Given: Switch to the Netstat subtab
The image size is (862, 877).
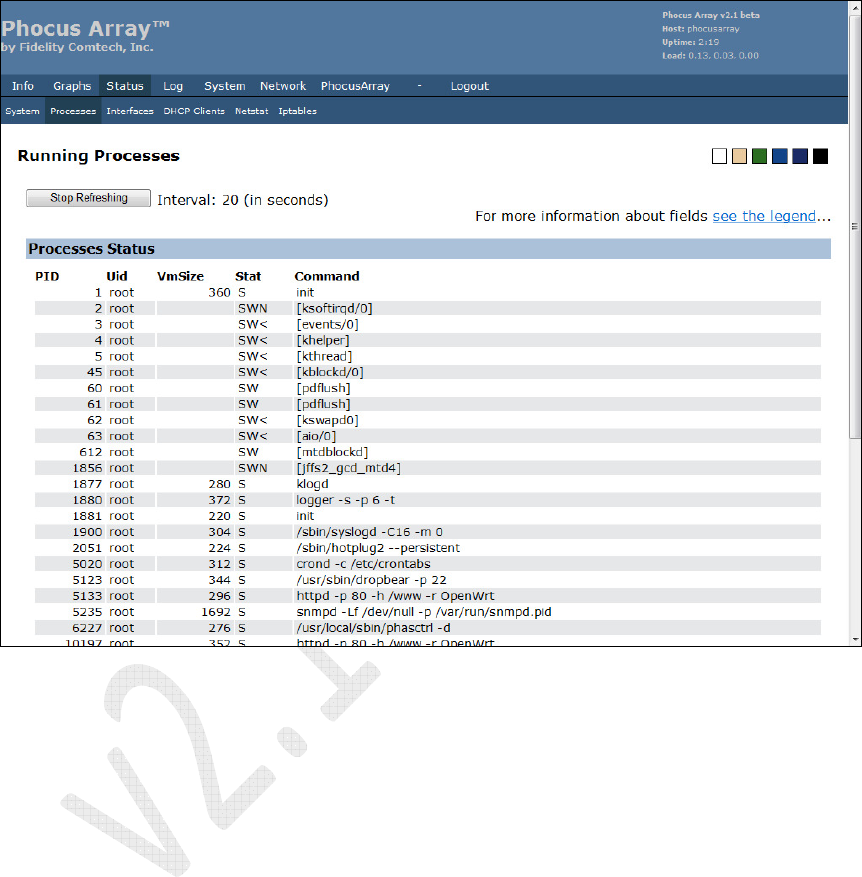Looking at the screenshot, I should 252,111.
